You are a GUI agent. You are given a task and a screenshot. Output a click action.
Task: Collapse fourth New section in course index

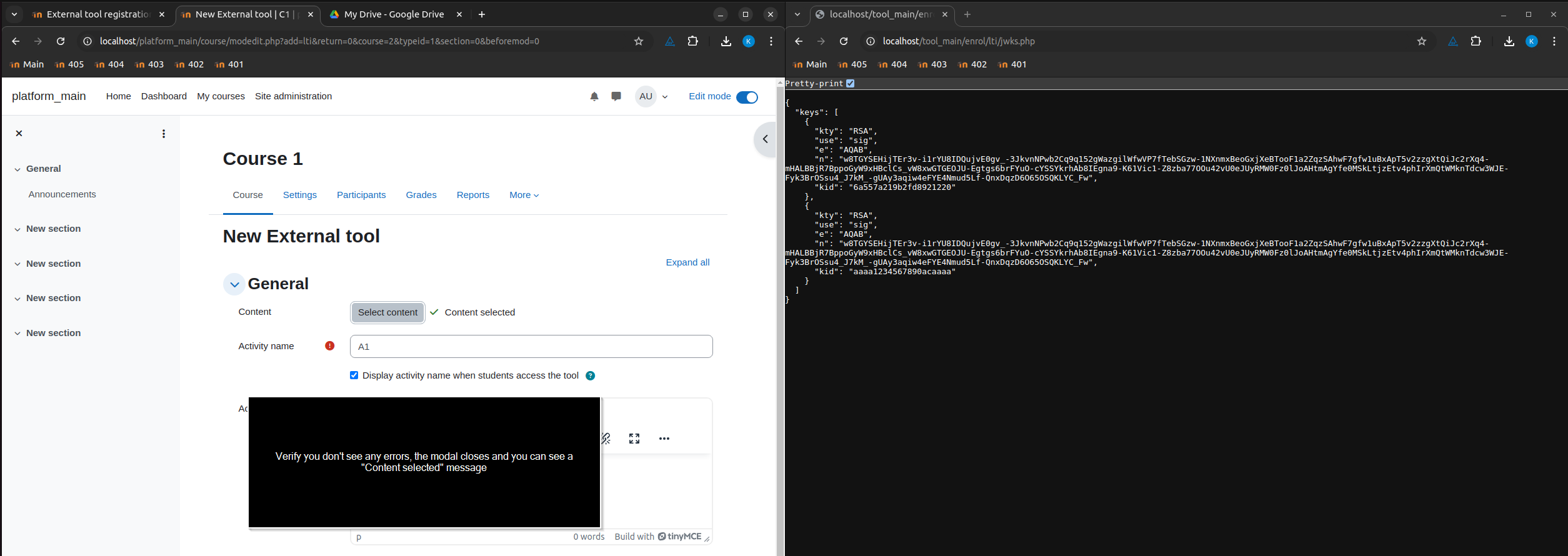point(17,334)
